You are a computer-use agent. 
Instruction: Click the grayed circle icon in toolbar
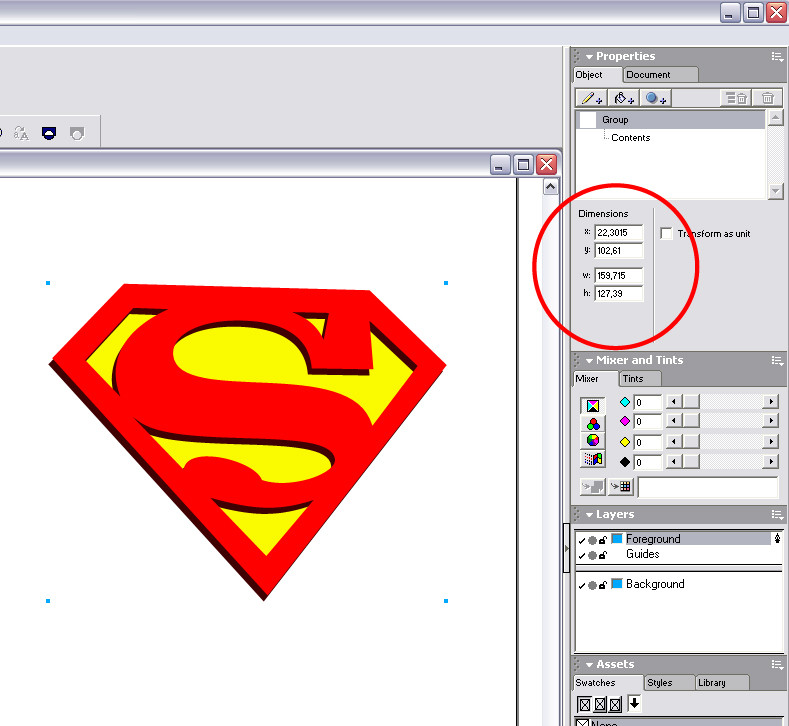77,133
